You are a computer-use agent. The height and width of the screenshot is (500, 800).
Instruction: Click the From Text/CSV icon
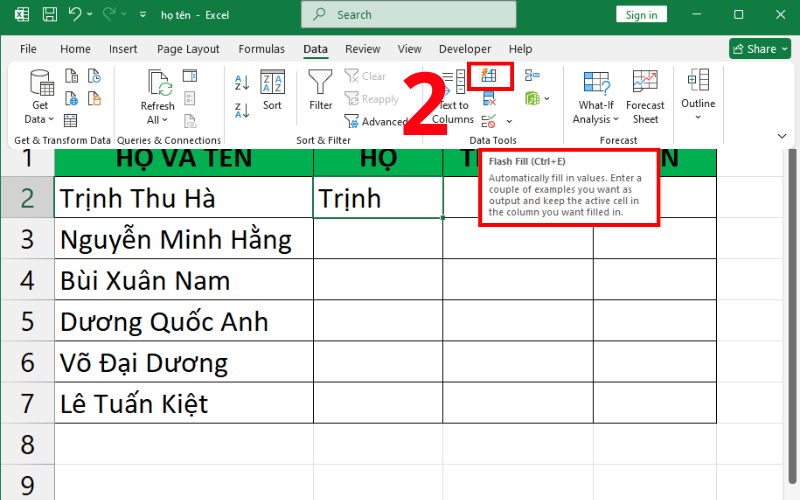click(71, 76)
